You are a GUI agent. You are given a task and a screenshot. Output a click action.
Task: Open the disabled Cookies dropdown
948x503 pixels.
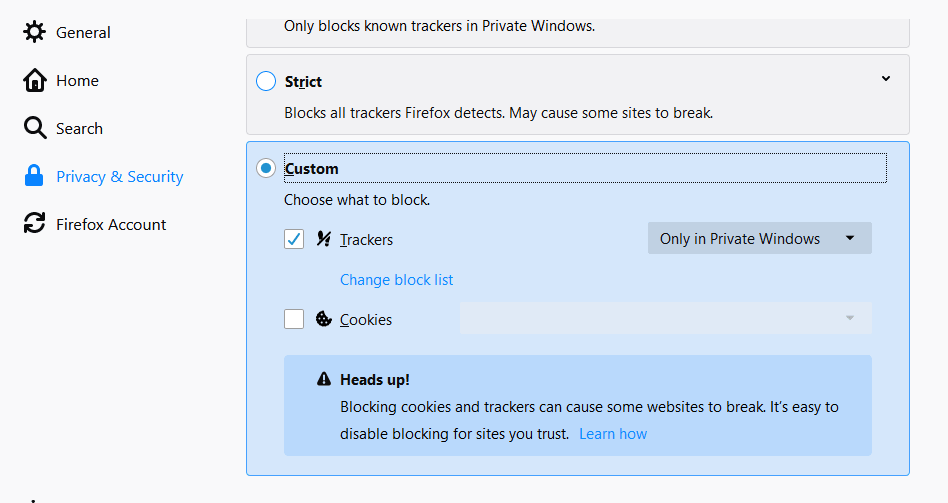(x=666, y=318)
